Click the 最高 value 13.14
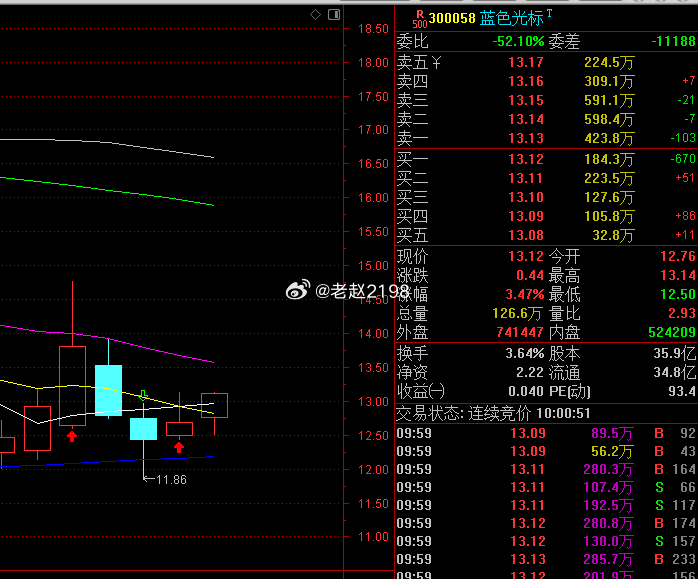The width and height of the screenshot is (698, 579). click(678, 275)
